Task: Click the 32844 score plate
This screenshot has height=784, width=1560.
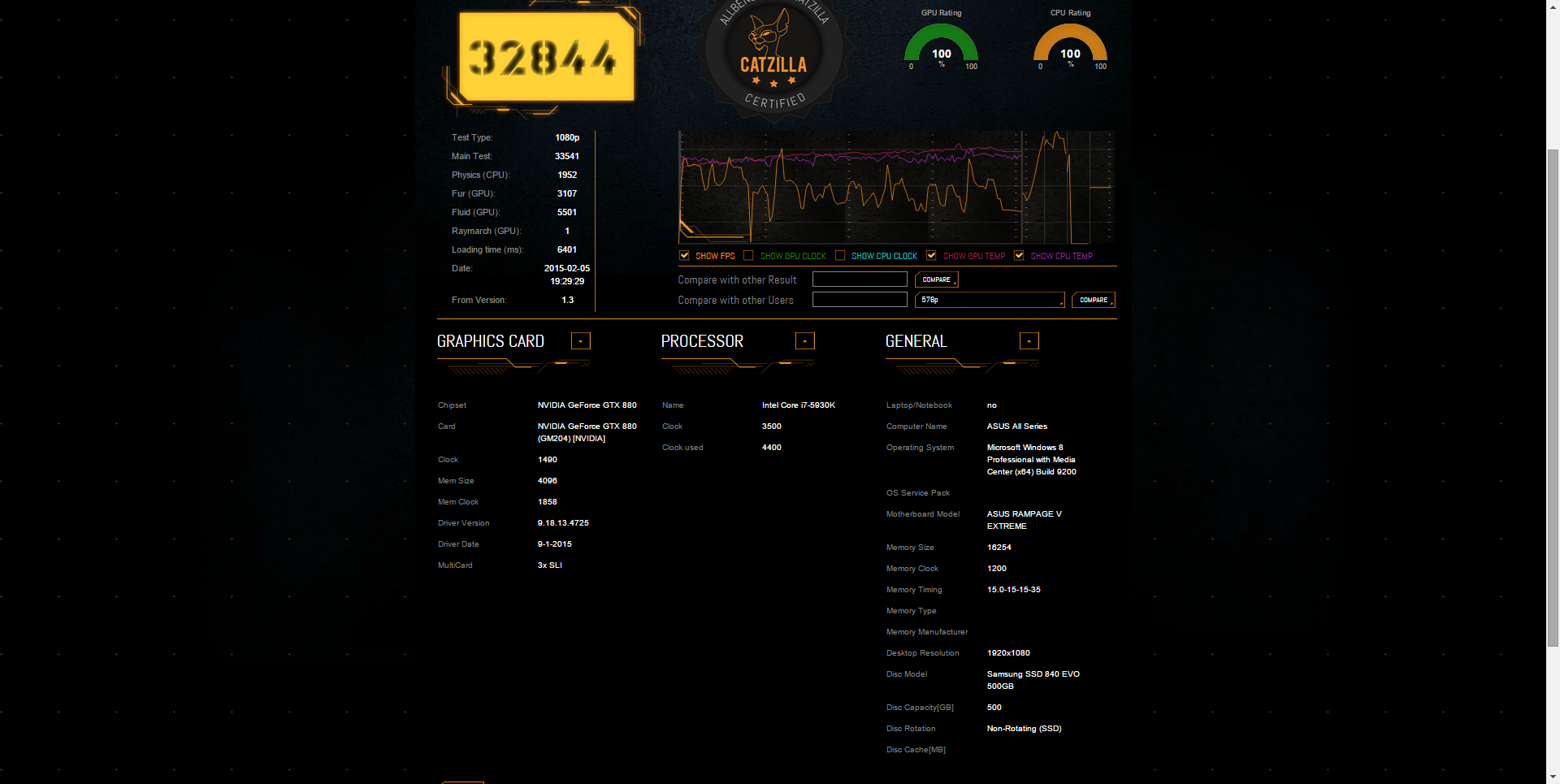Action: (x=547, y=57)
